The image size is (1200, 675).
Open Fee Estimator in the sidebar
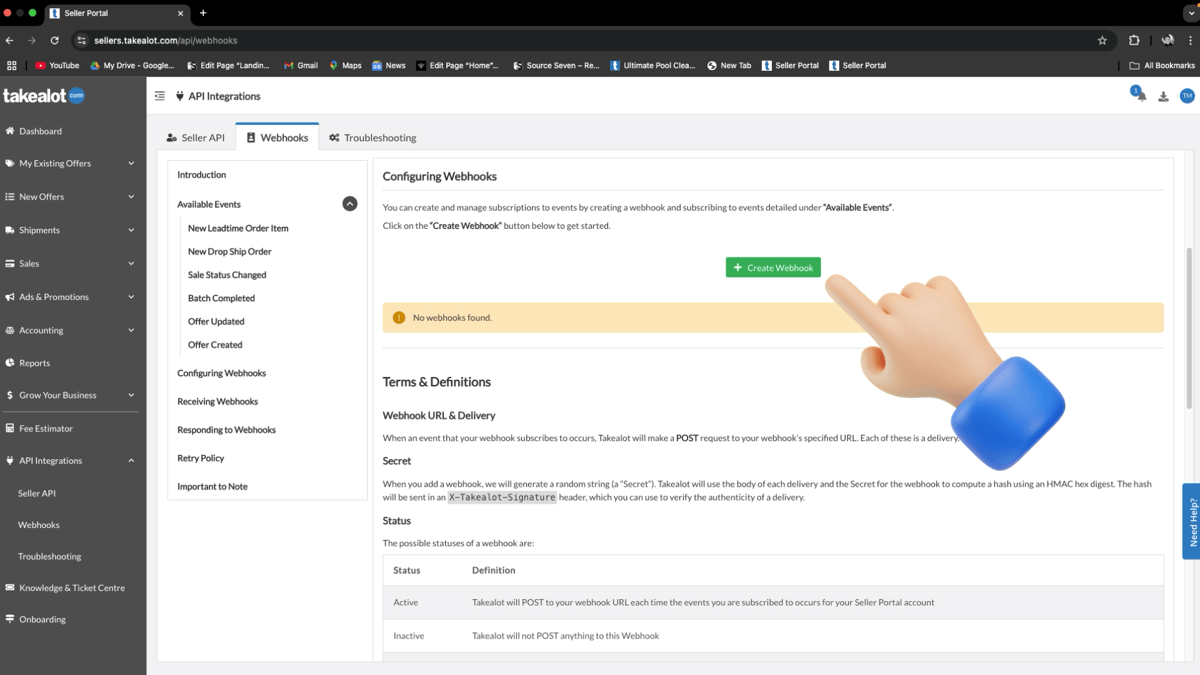[x=46, y=428]
